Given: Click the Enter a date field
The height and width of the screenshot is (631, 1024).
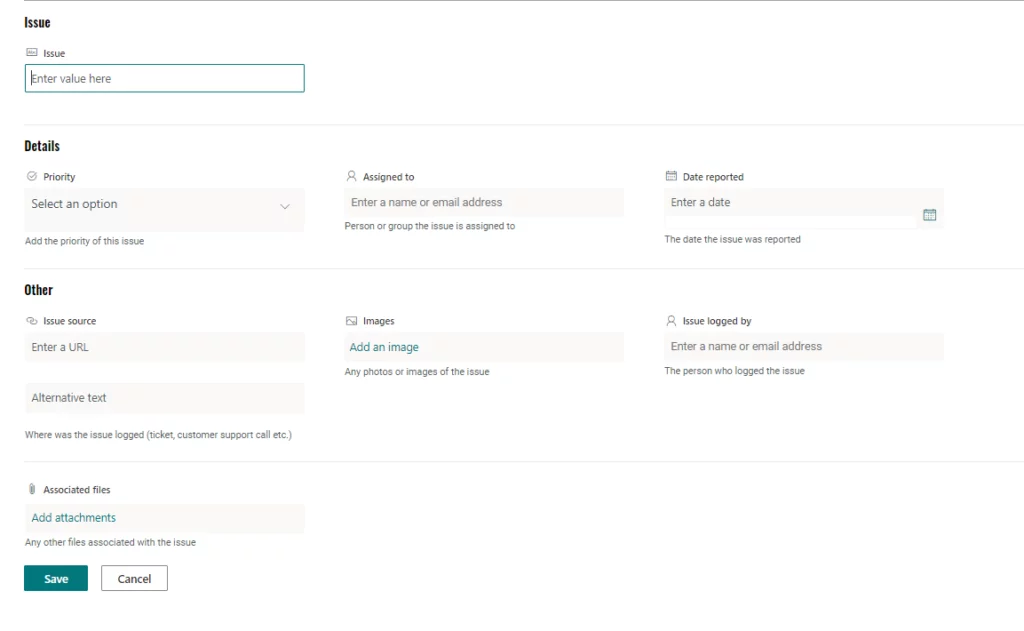Looking at the screenshot, I should coord(790,202).
